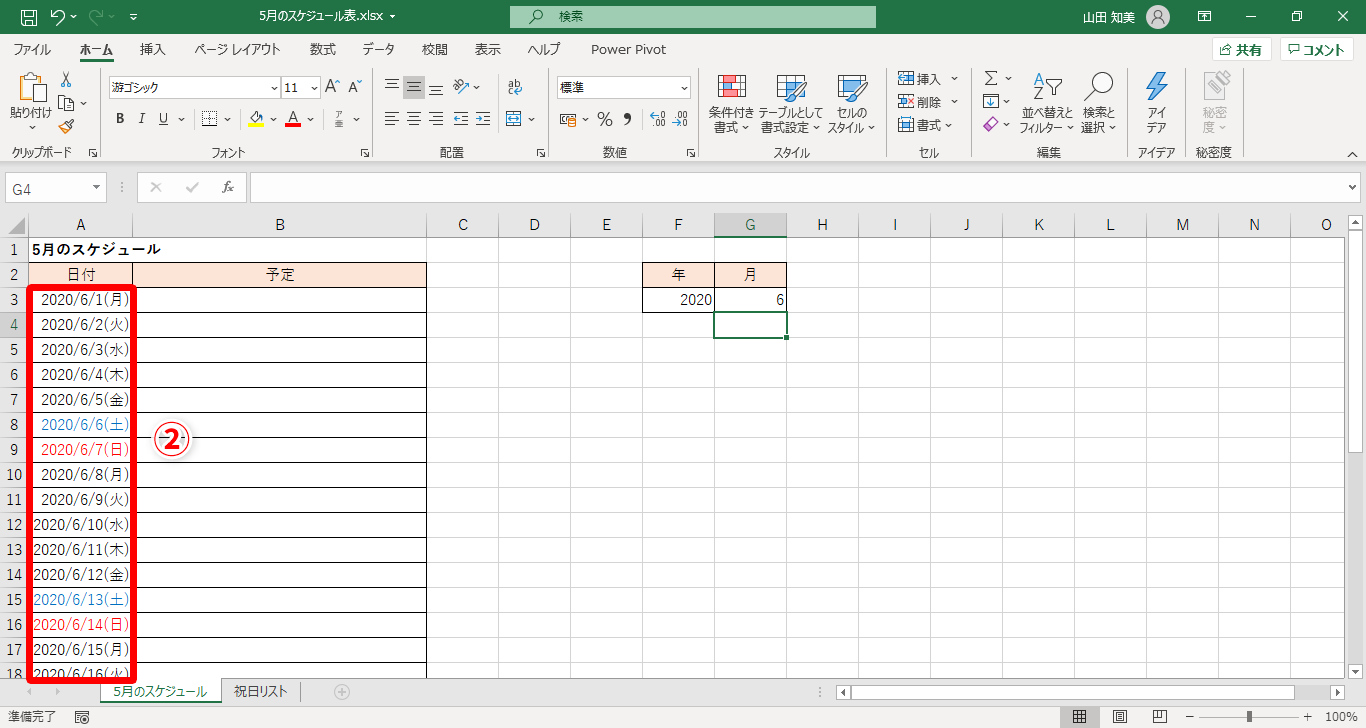Click the Increase Decimal icon
Viewport: 1366px width, 728px height.
coord(657,119)
